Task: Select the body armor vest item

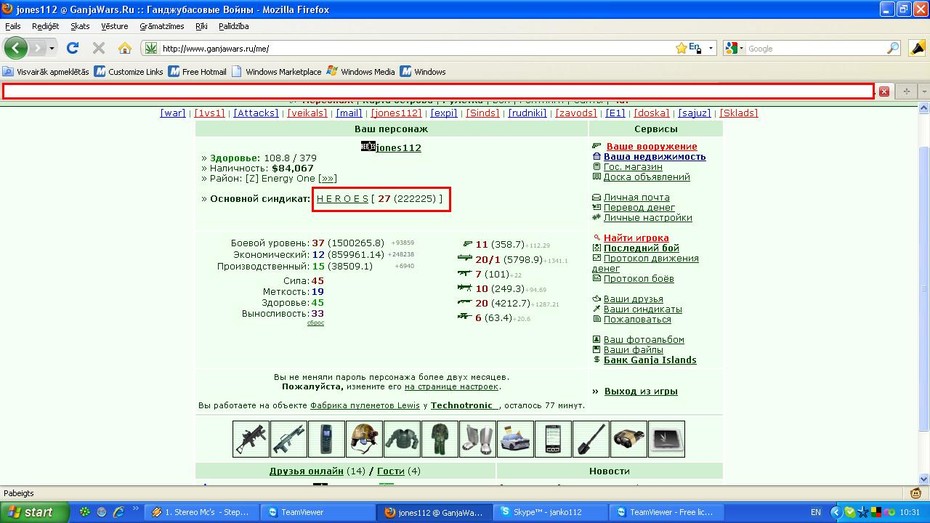Action: click(402, 439)
